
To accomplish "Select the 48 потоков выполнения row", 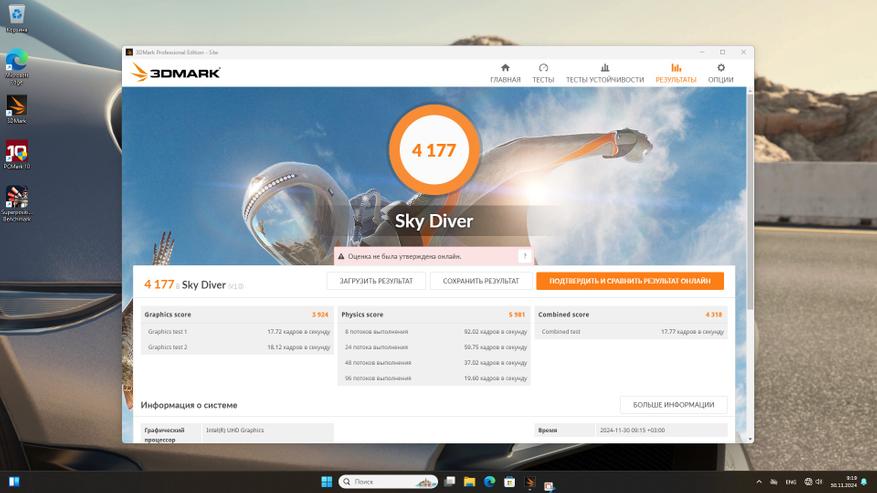I will tap(434, 363).
